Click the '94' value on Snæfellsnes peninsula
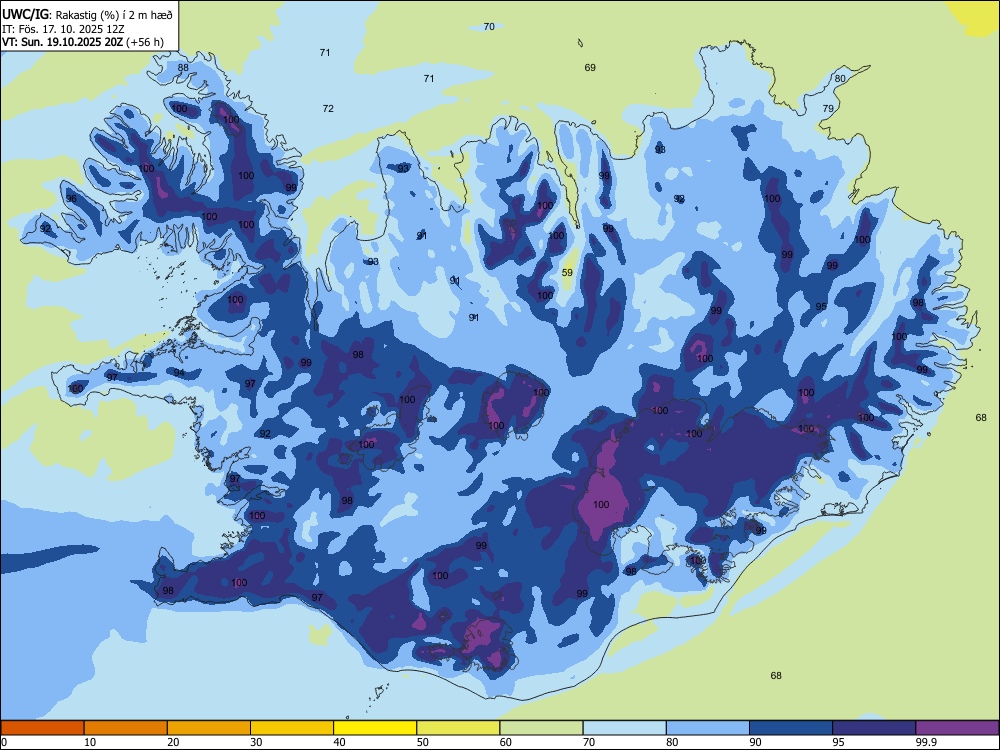 click(x=179, y=373)
